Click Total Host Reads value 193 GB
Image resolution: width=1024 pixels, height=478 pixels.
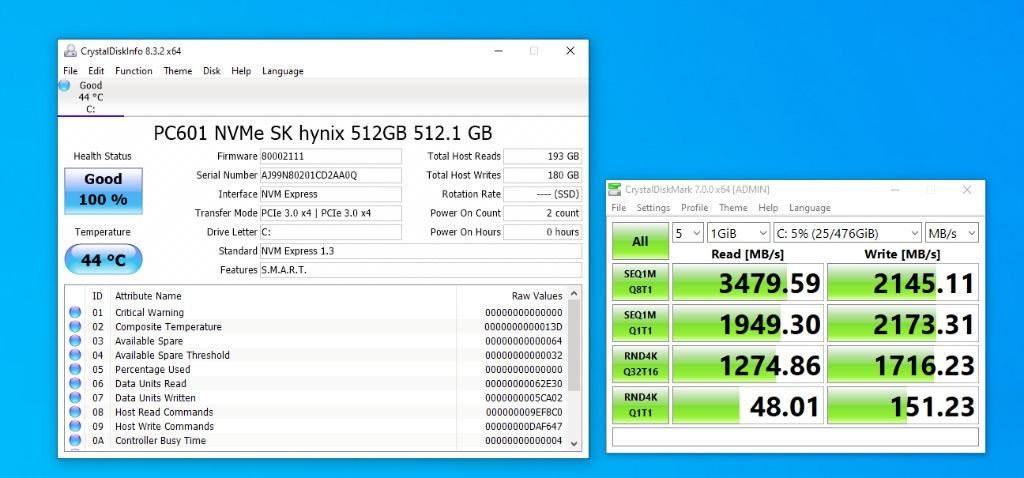click(x=543, y=156)
